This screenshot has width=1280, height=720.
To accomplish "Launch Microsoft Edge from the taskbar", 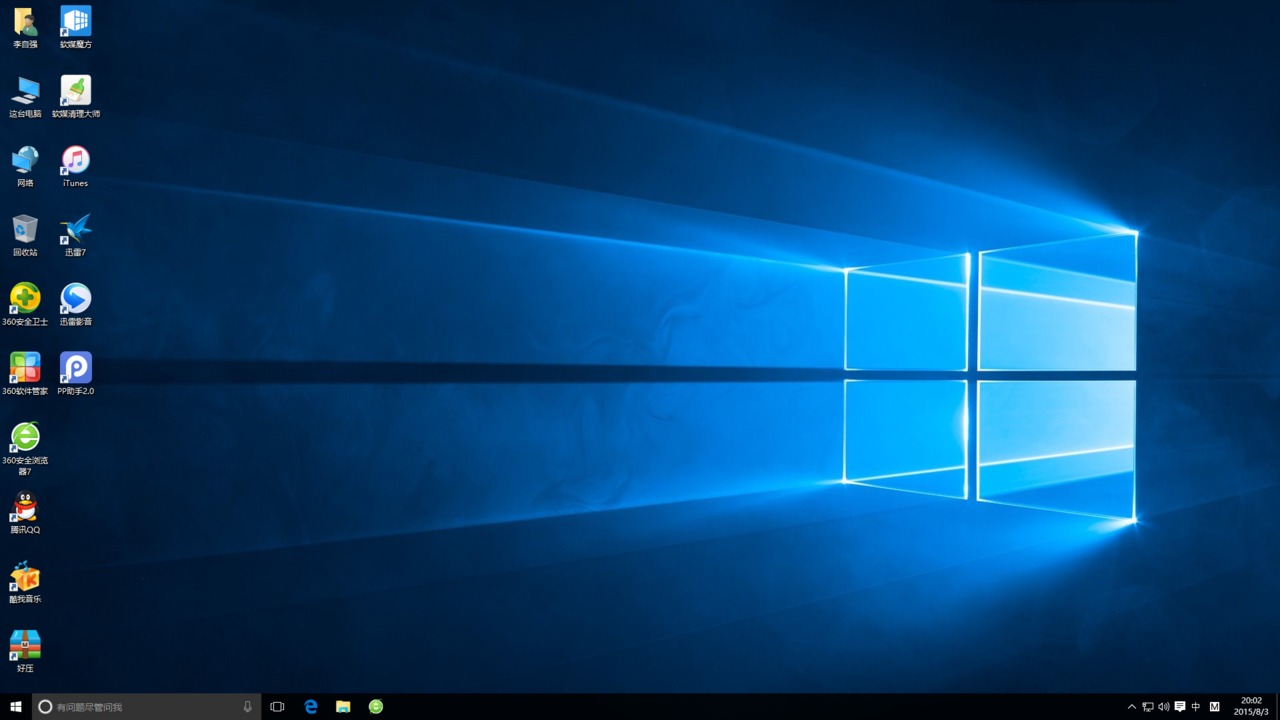I will click(x=310, y=707).
